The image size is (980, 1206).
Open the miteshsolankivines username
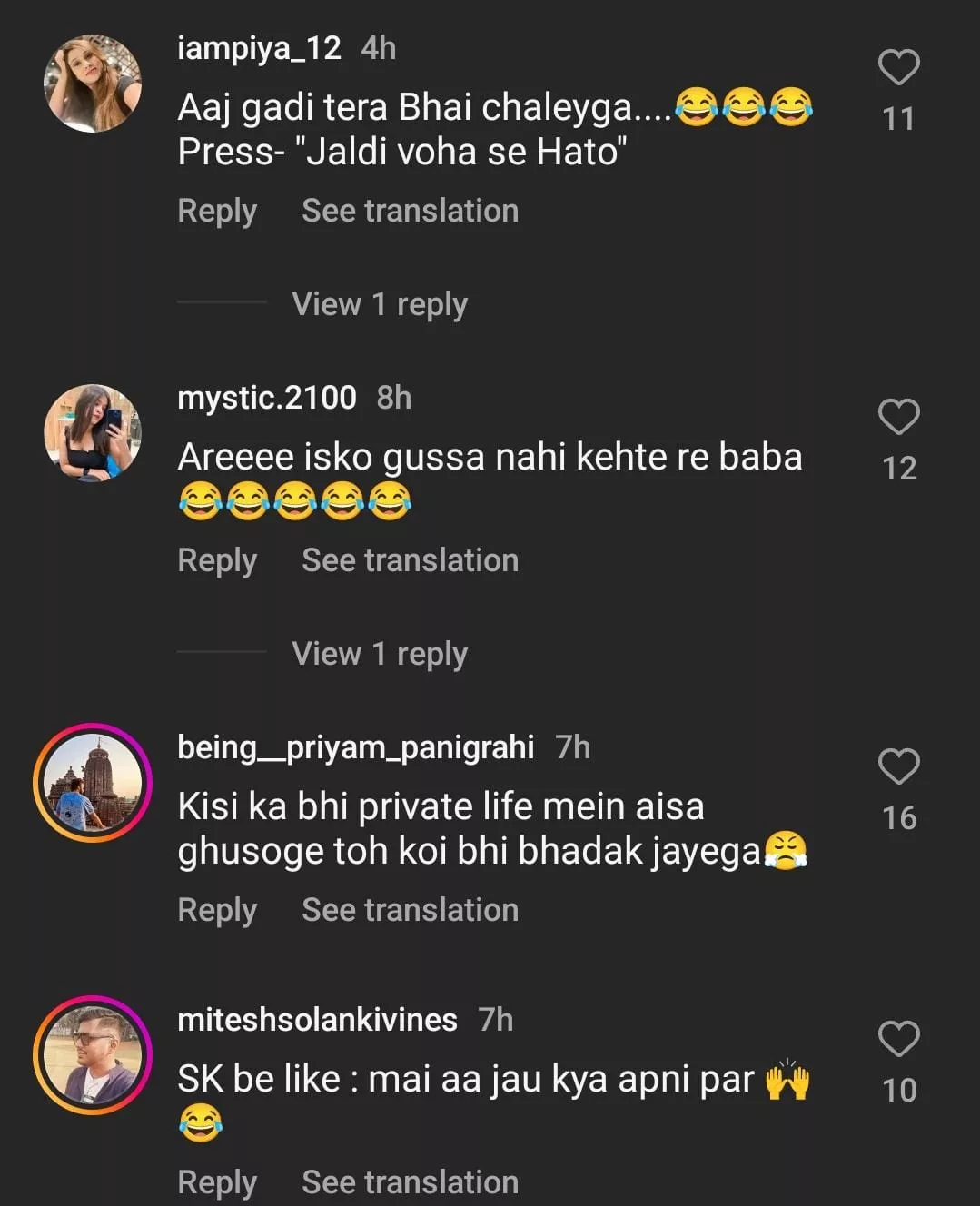317,1020
